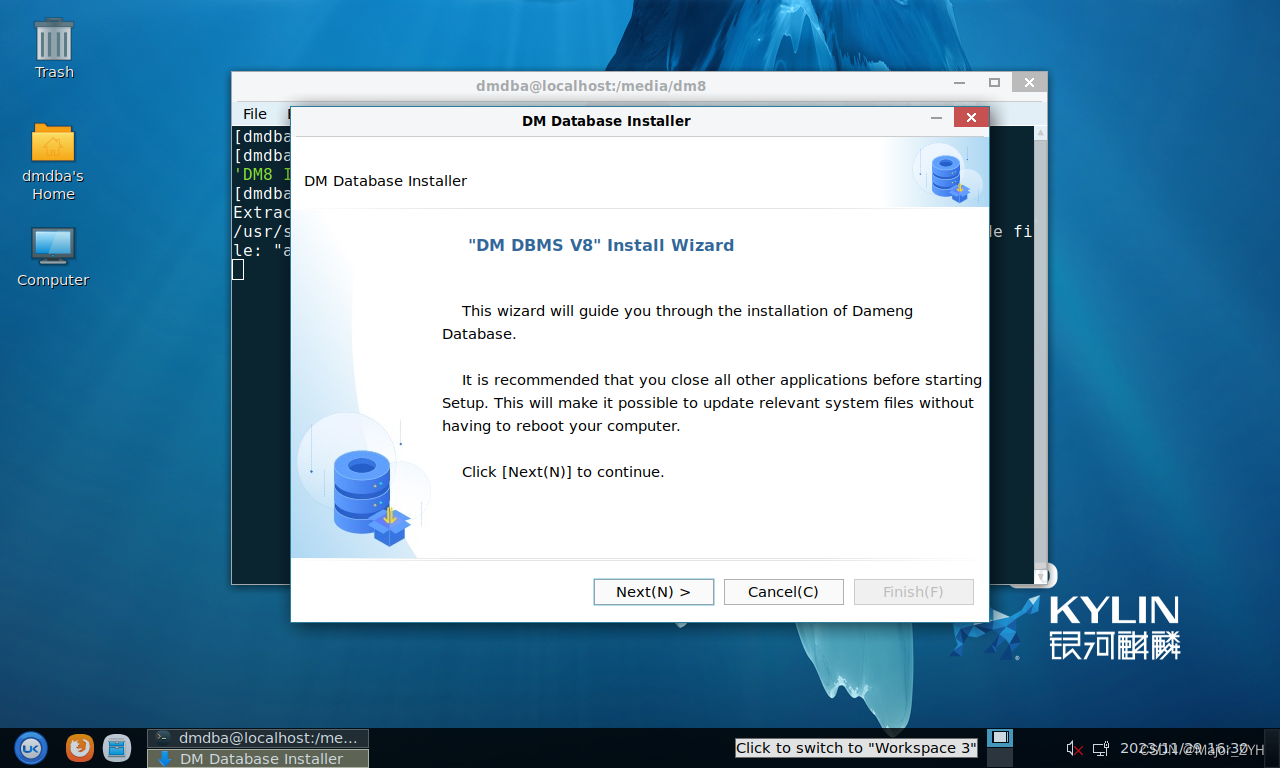Open the terminal's File menu

[x=255, y=114]
